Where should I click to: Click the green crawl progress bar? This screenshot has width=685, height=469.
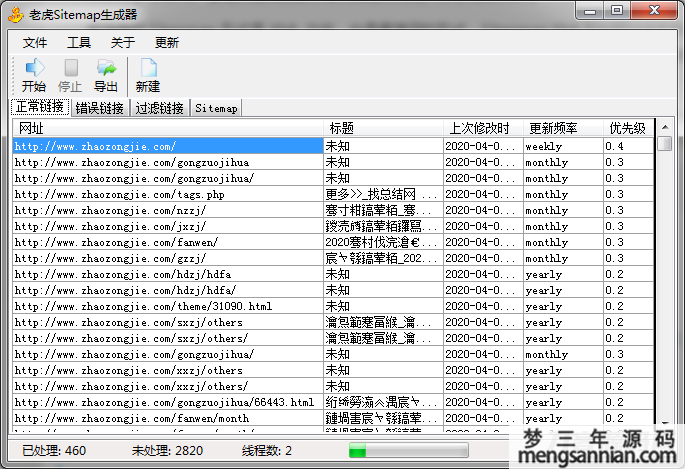point(408,450)
